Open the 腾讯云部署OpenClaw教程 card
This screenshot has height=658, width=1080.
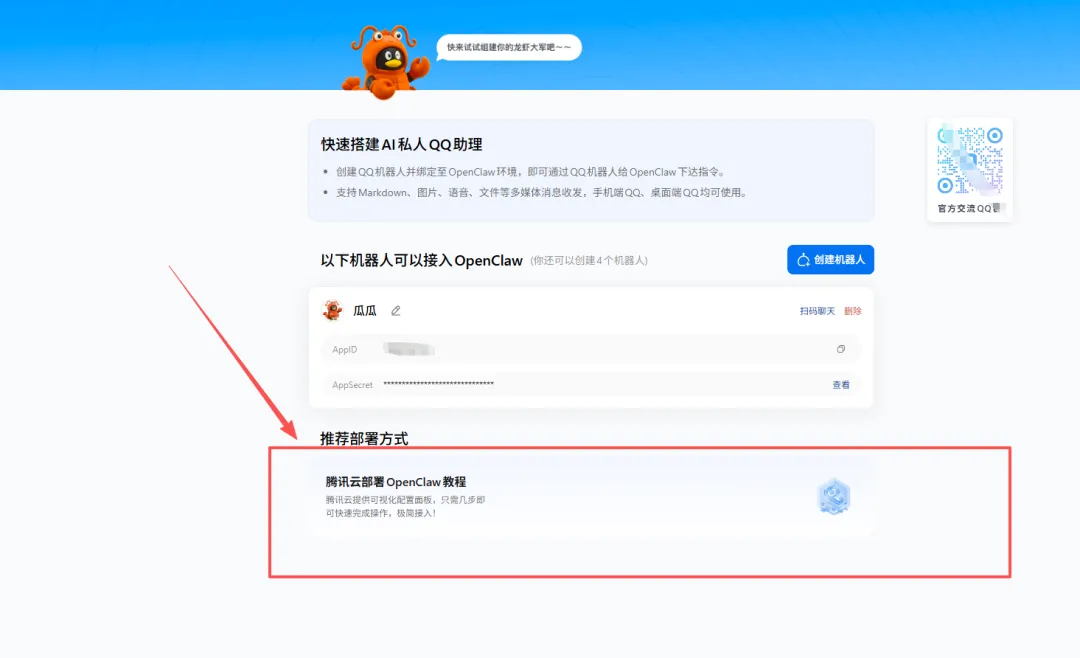click(x=591, y=497)
